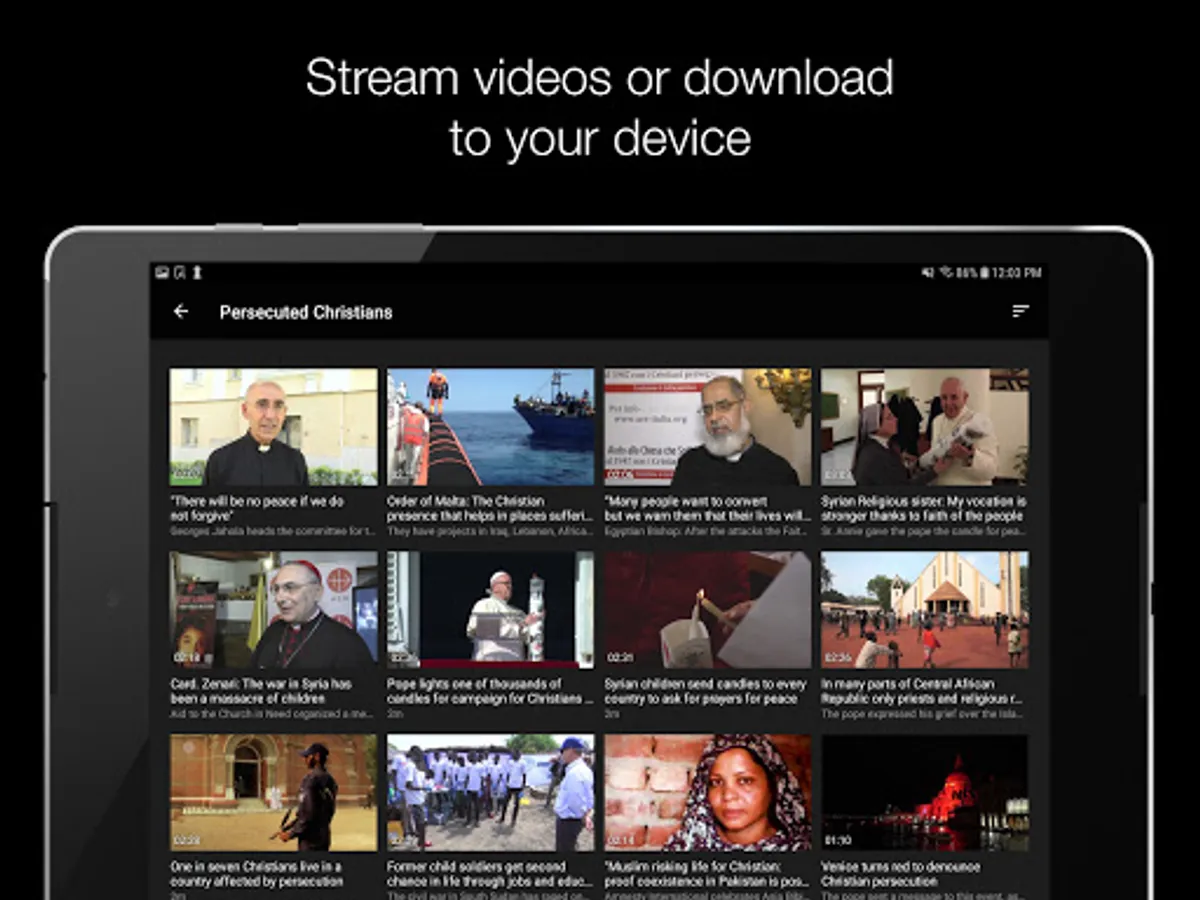Select title "Syrian Religious sister: My vocation"
This screenshot has height=900, width=1200.
point(924,508)
